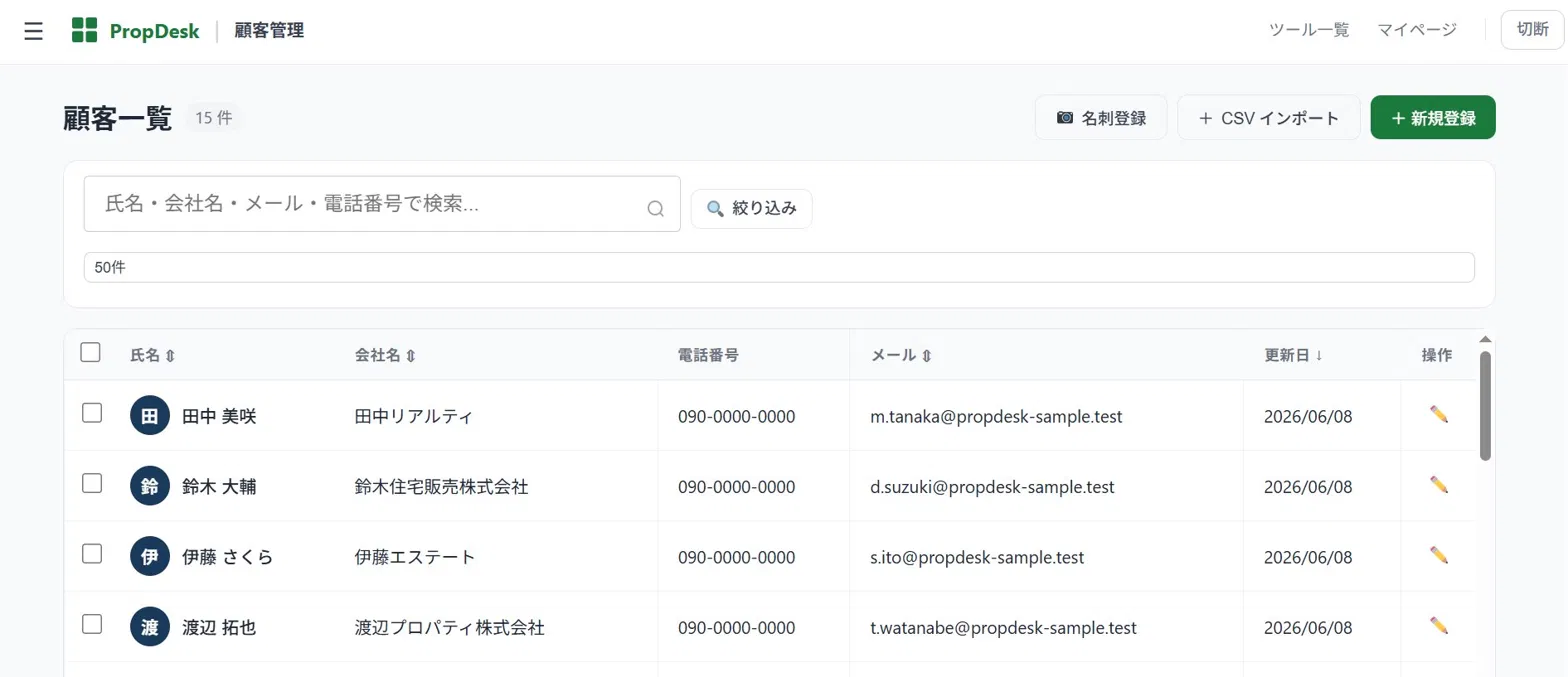
Task: Open 名刺登録 business card registration
Action: point(1101,118)
